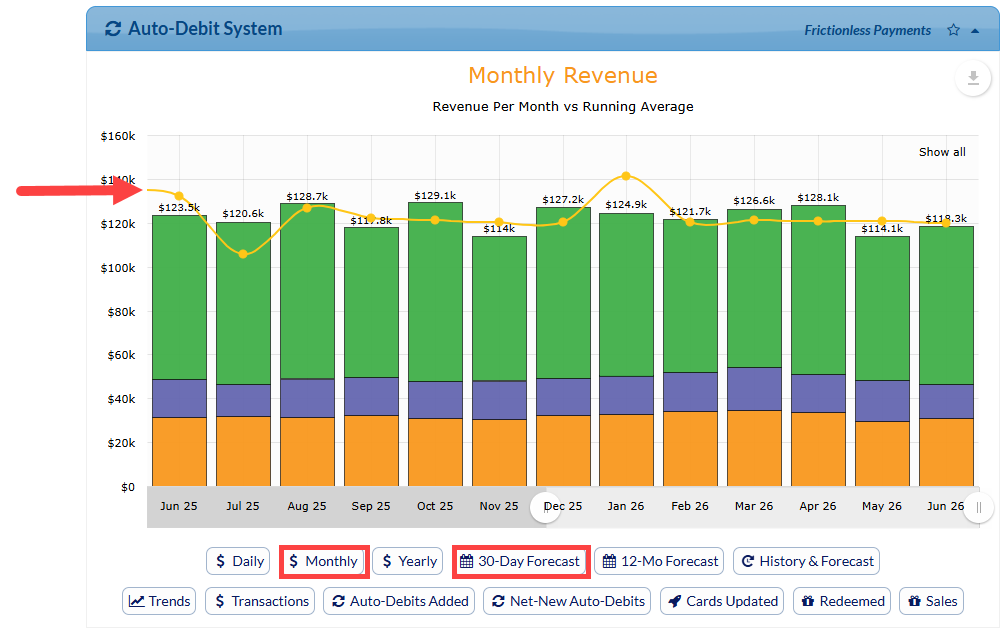Open the Frictionless Payments link
Viewport: 1008px width, 635px height.
867,30
